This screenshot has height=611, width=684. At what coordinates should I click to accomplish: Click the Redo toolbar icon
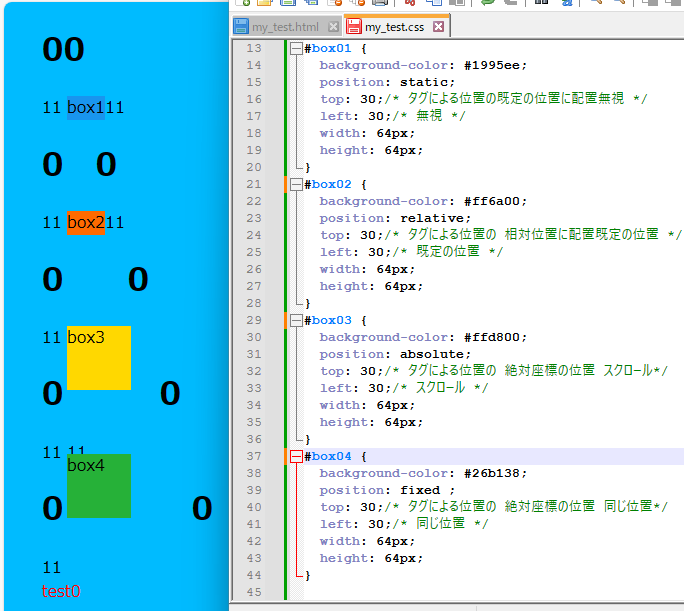click(510, 2)
